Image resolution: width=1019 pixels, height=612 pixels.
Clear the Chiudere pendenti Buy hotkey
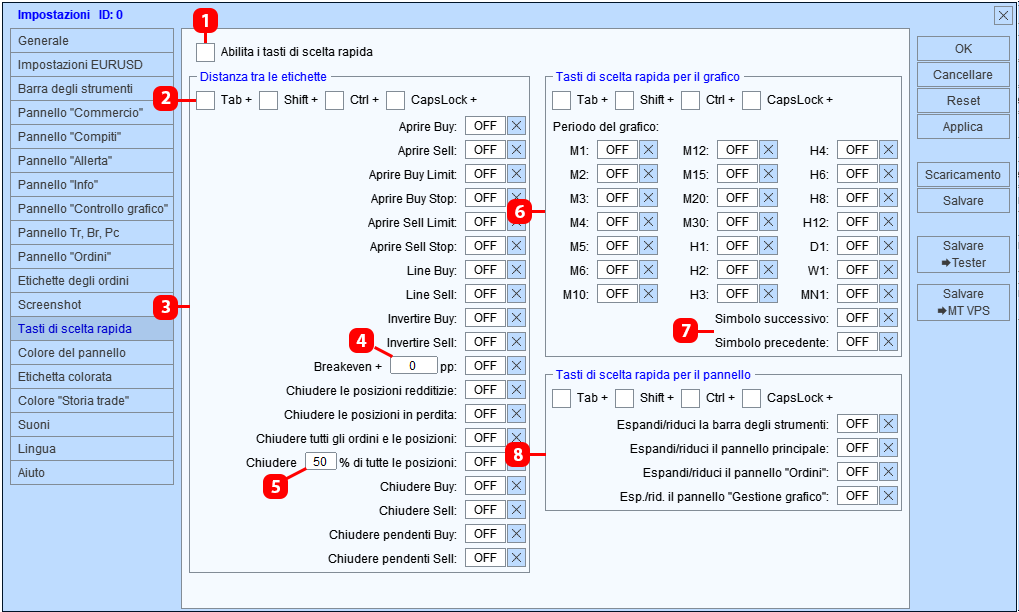pyautogui.click(x=517, y=535)
